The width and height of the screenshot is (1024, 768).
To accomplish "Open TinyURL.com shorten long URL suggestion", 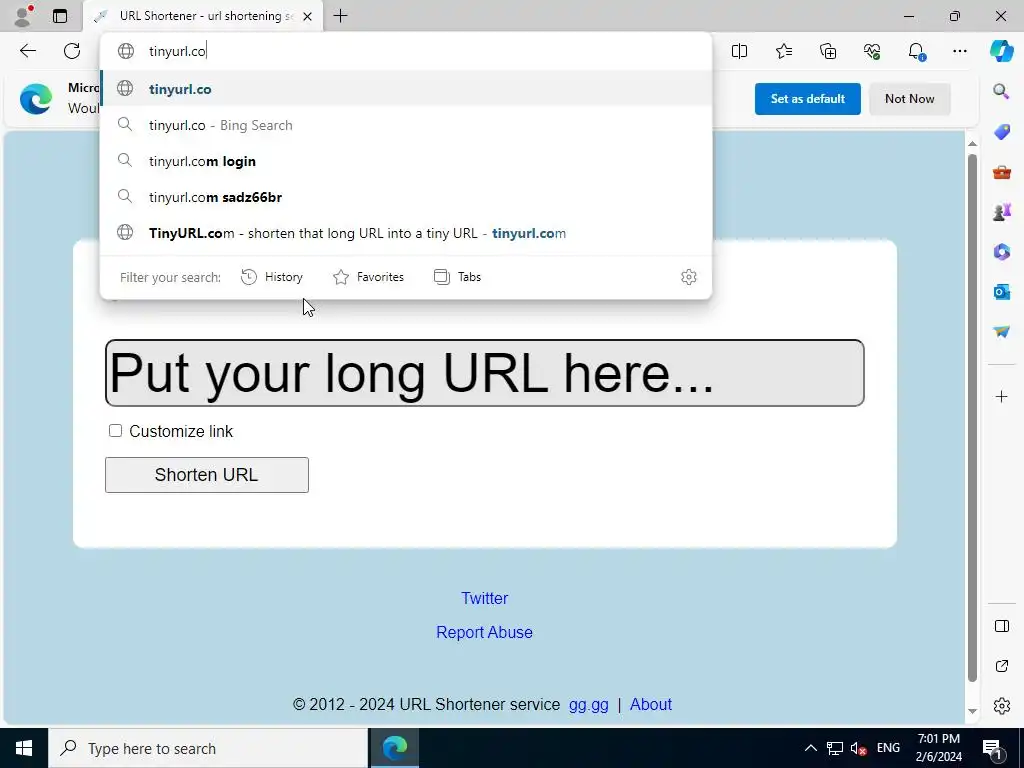I will tap(406, 232).
